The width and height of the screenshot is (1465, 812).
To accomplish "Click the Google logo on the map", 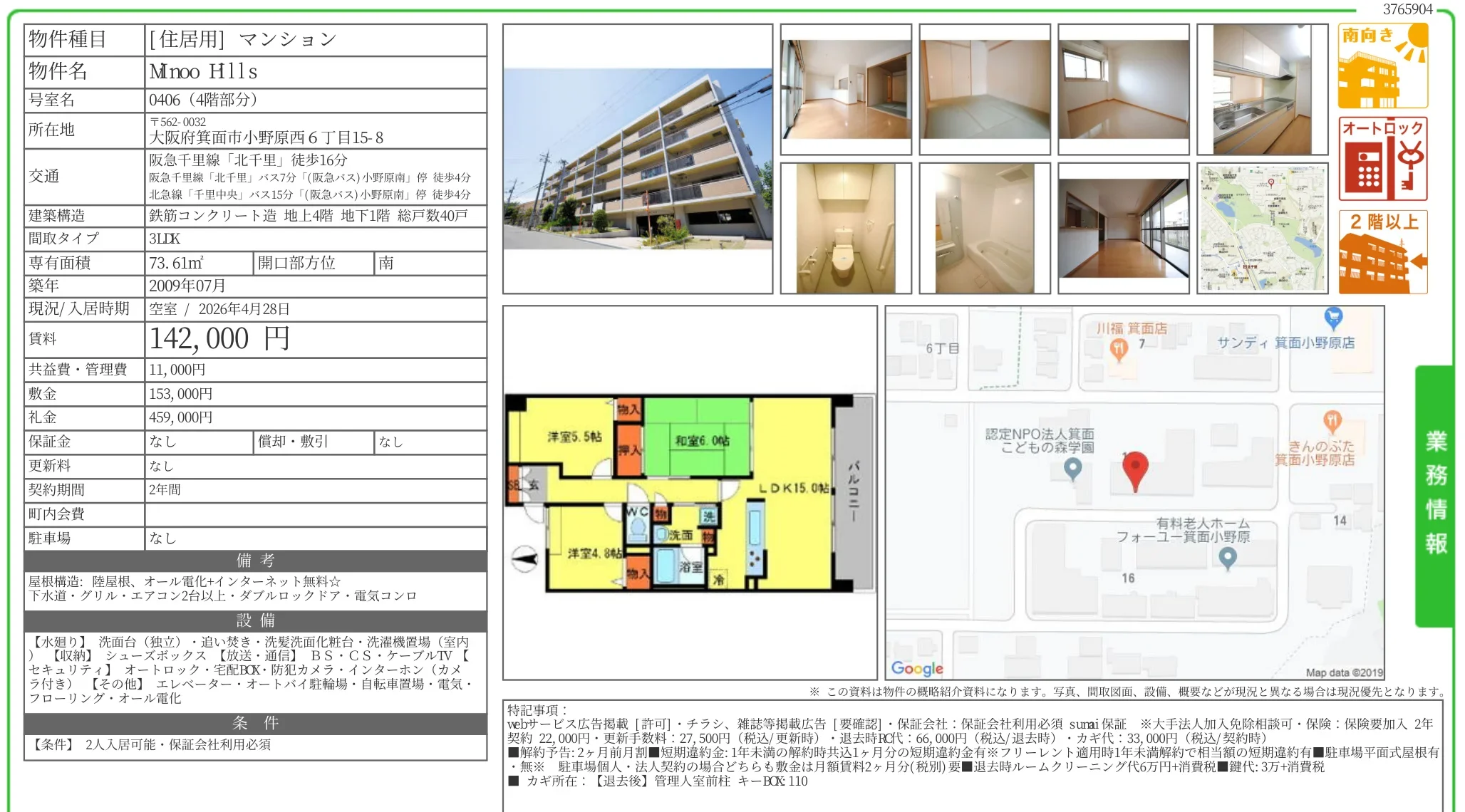I will (x=917, y=668).
